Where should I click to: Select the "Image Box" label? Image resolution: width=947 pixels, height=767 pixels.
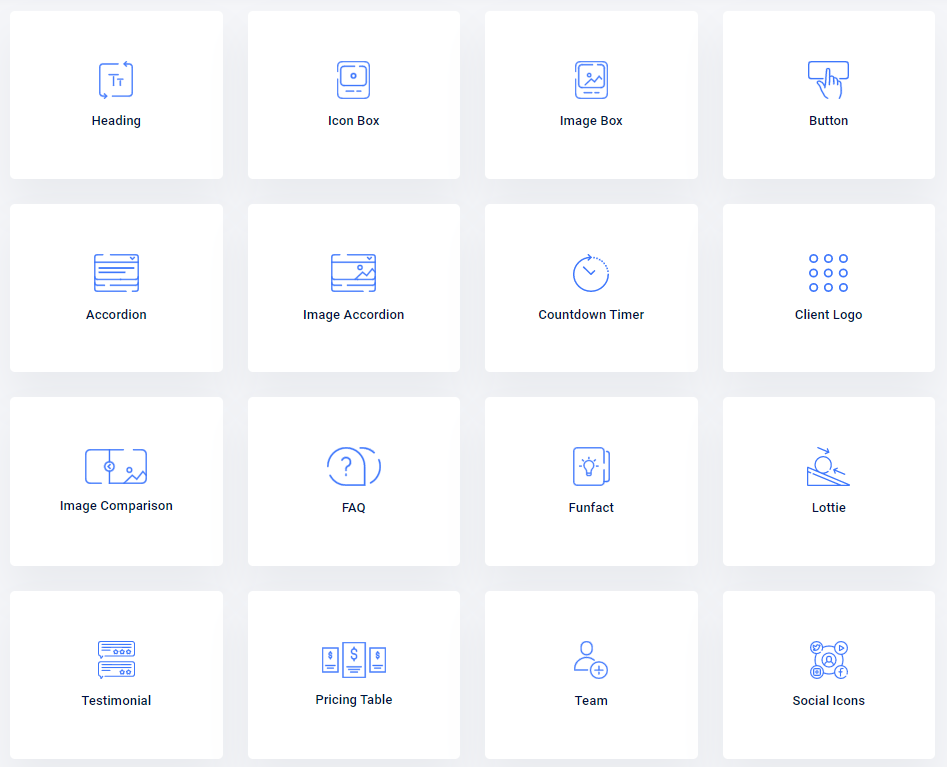click(591, 121)
